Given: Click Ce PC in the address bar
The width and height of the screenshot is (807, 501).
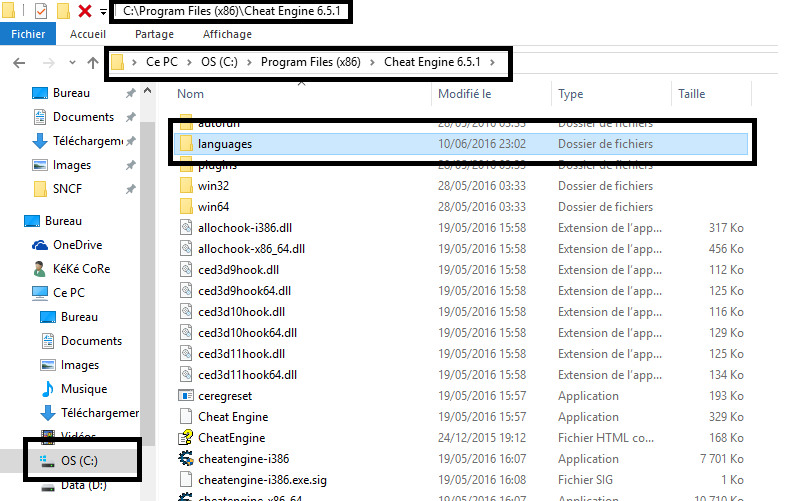Looking at the screenshot, I should click(x=162, y=62).
